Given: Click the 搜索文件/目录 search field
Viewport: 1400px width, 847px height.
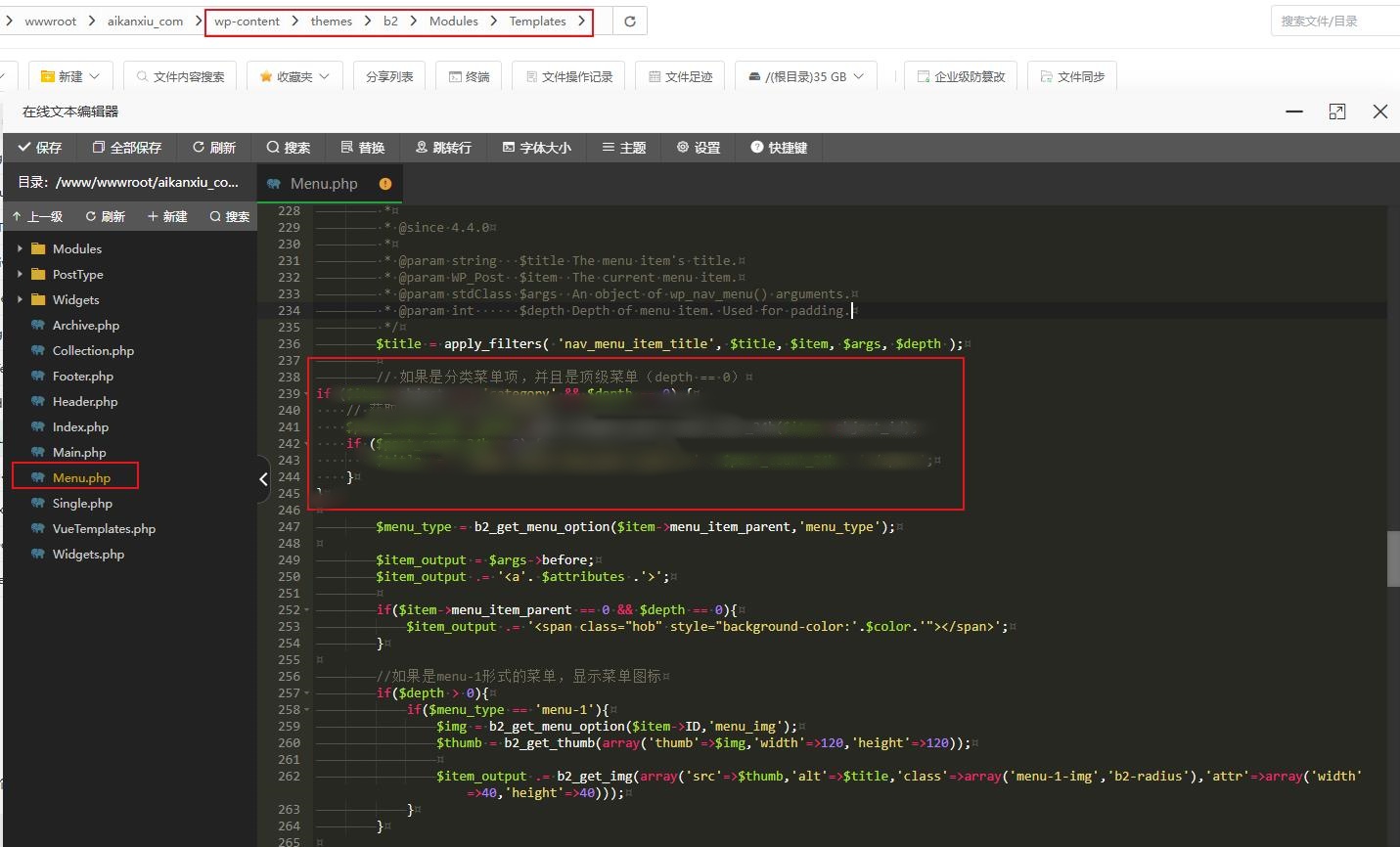Looking at the screenshot, I should (x=1335, y=22).
